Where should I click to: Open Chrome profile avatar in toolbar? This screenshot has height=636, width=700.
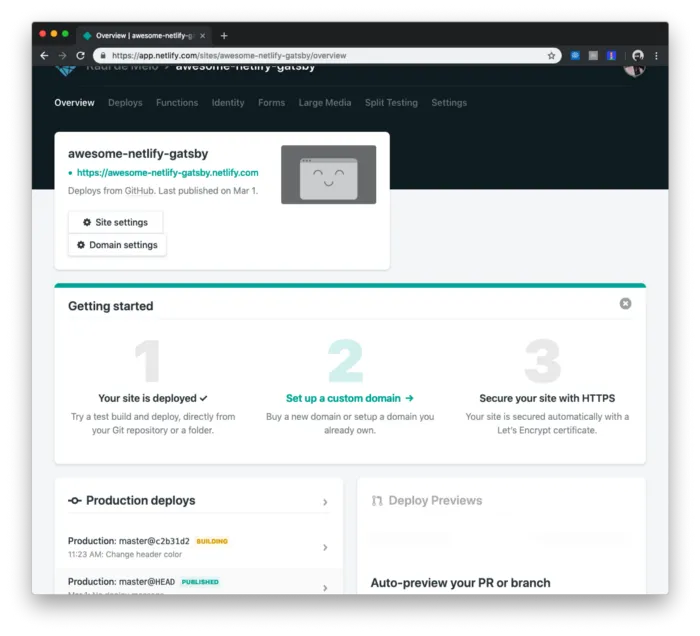point(638,56)
